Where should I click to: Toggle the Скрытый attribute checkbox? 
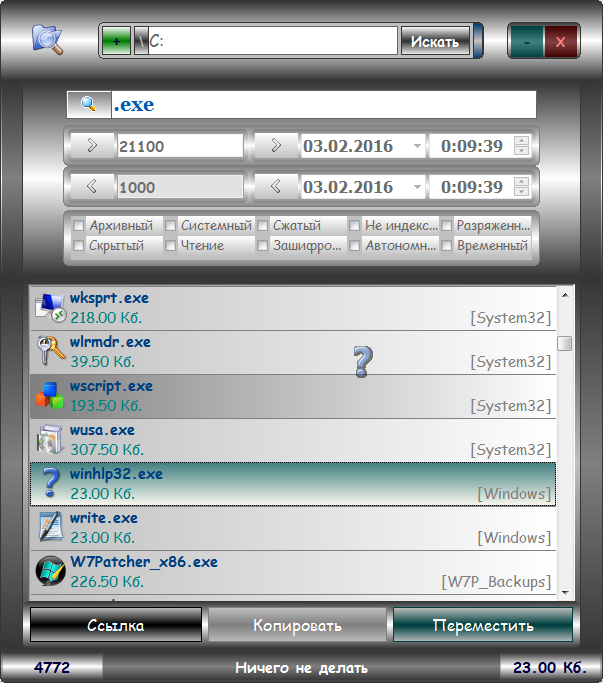click(x=79, y=246)
